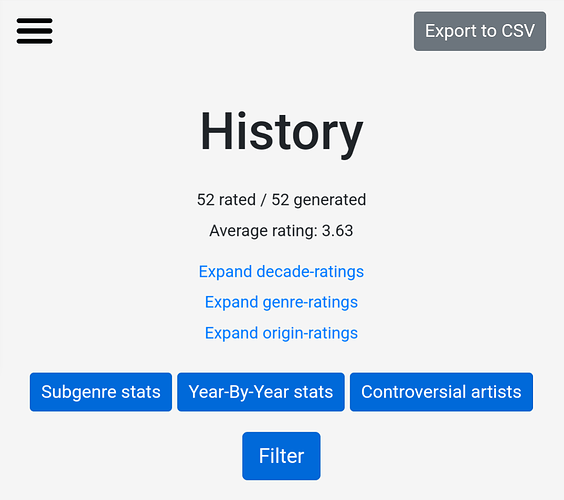Go to the Year-By-Year stats page
This screenshot has height=500, width=564.
[261, 392]
